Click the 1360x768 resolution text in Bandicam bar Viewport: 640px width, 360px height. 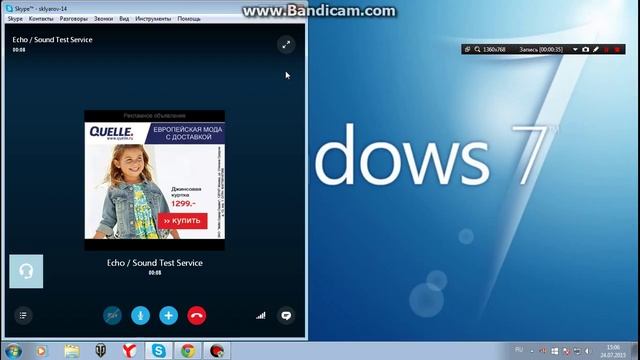coord(494,49)
